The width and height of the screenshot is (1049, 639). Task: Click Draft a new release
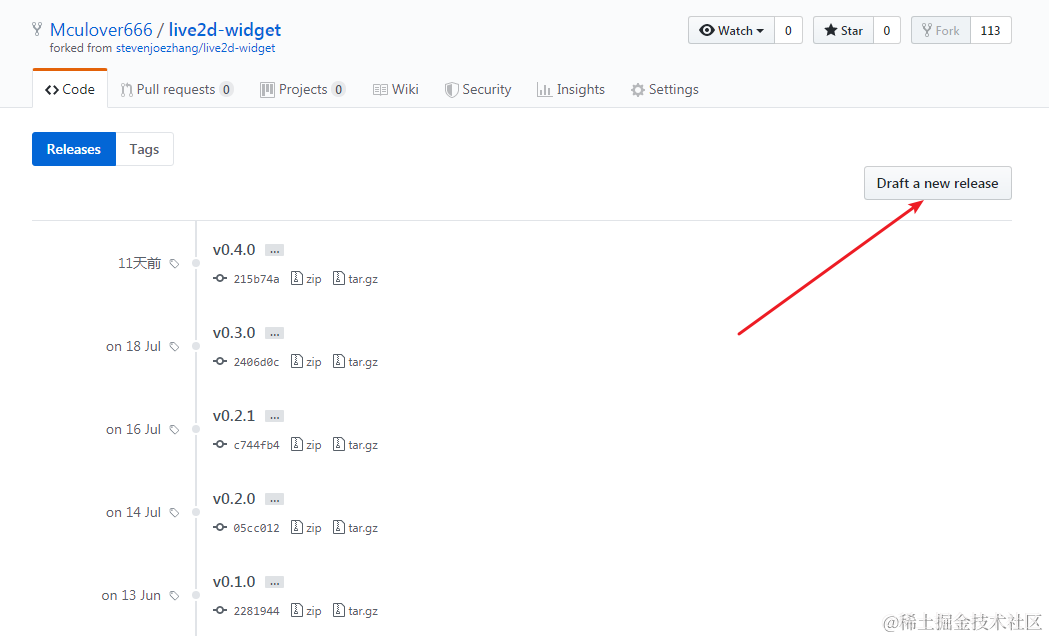tap(937, 183)
